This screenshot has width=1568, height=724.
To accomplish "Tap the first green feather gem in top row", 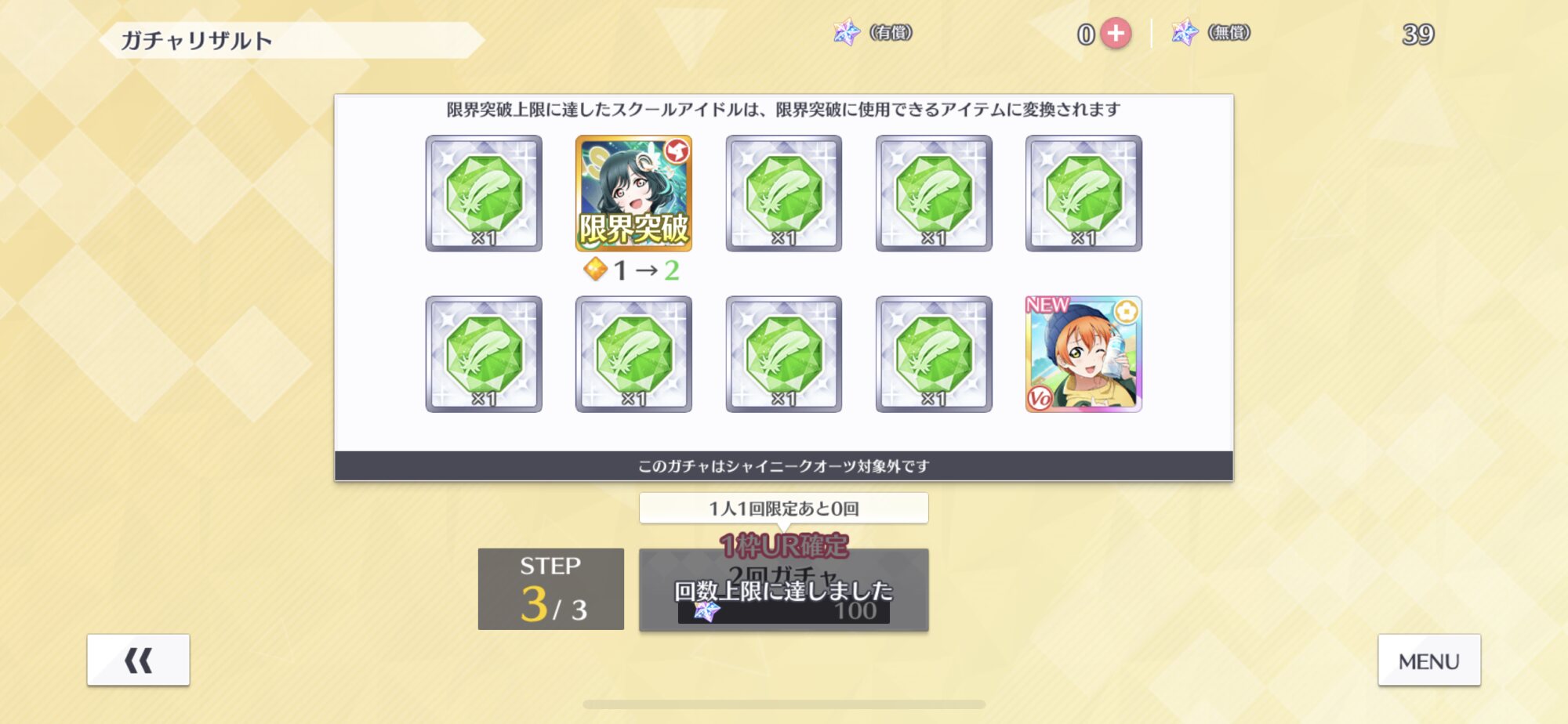I will tap(484, 194).
